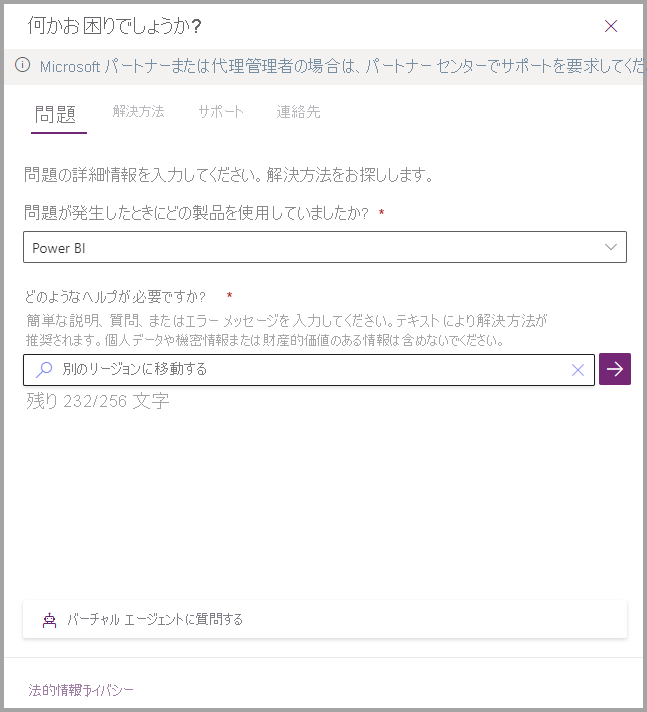647x712 pixels.
Task: Click the 何かお困りでしょうか? heading
Action: pos(114,25)
